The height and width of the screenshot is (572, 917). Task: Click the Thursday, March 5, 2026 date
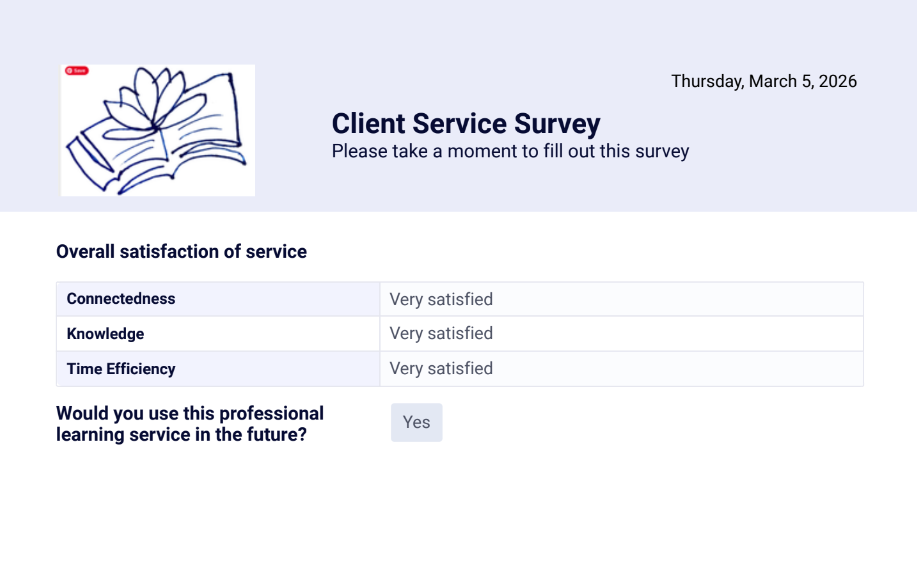[764, 81]
